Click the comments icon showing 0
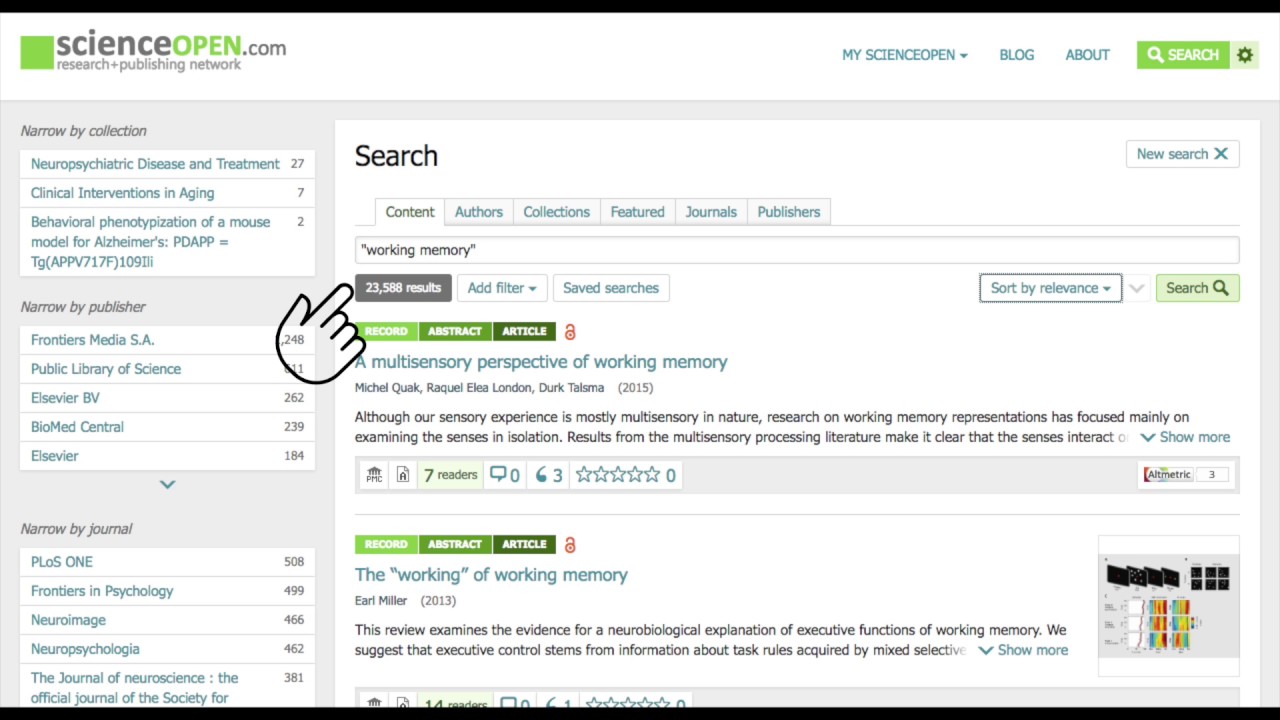1280x720 pixels. (504, 475)
